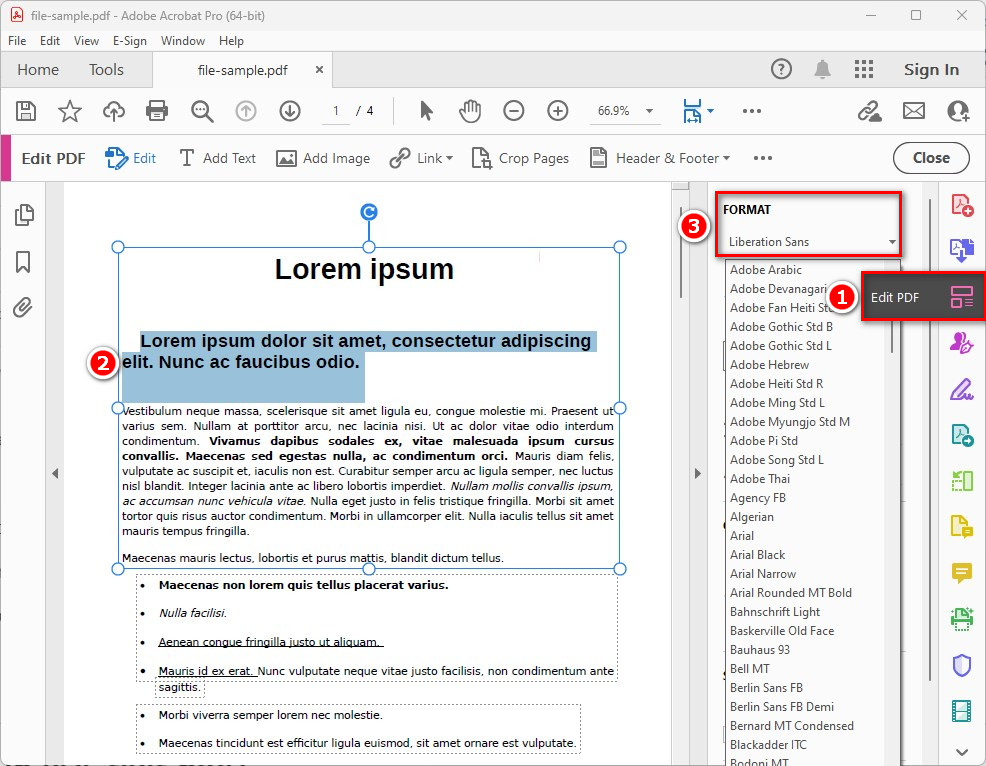This screenshot has width=986, height=766.
Task: Click the Close button to exit Edit PDF
Action: point(931,157)
